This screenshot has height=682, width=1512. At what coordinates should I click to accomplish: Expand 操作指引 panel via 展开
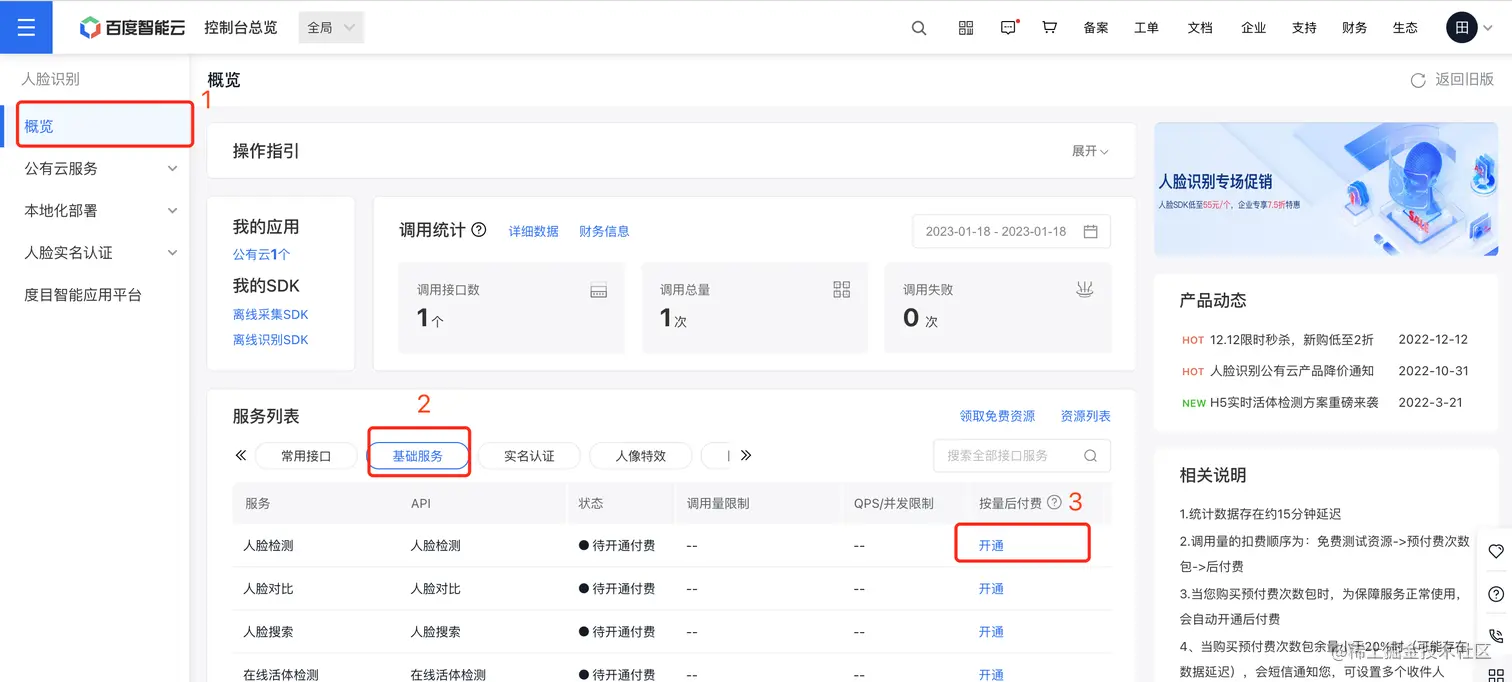point(1090,151)
